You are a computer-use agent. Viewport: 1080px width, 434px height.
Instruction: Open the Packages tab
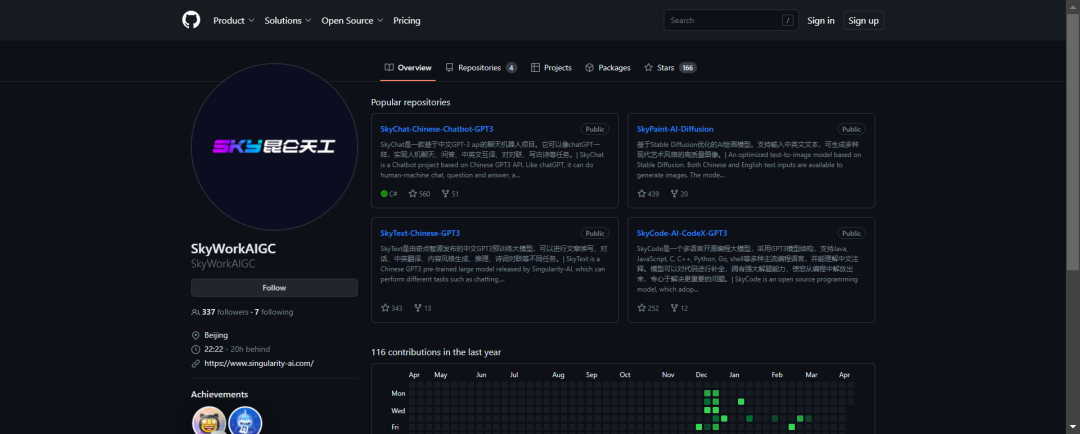coord(608,68)
